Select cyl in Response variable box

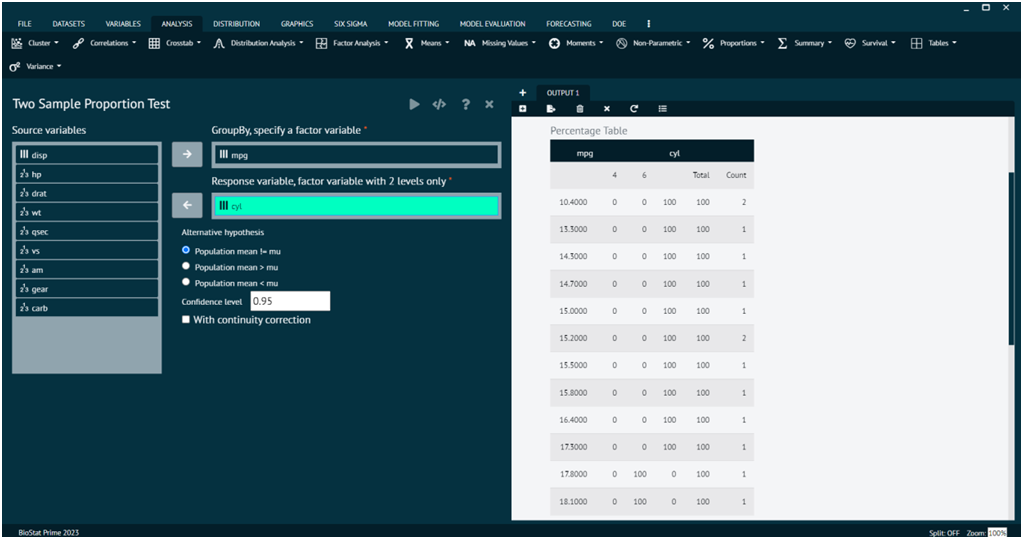[356, 206]
